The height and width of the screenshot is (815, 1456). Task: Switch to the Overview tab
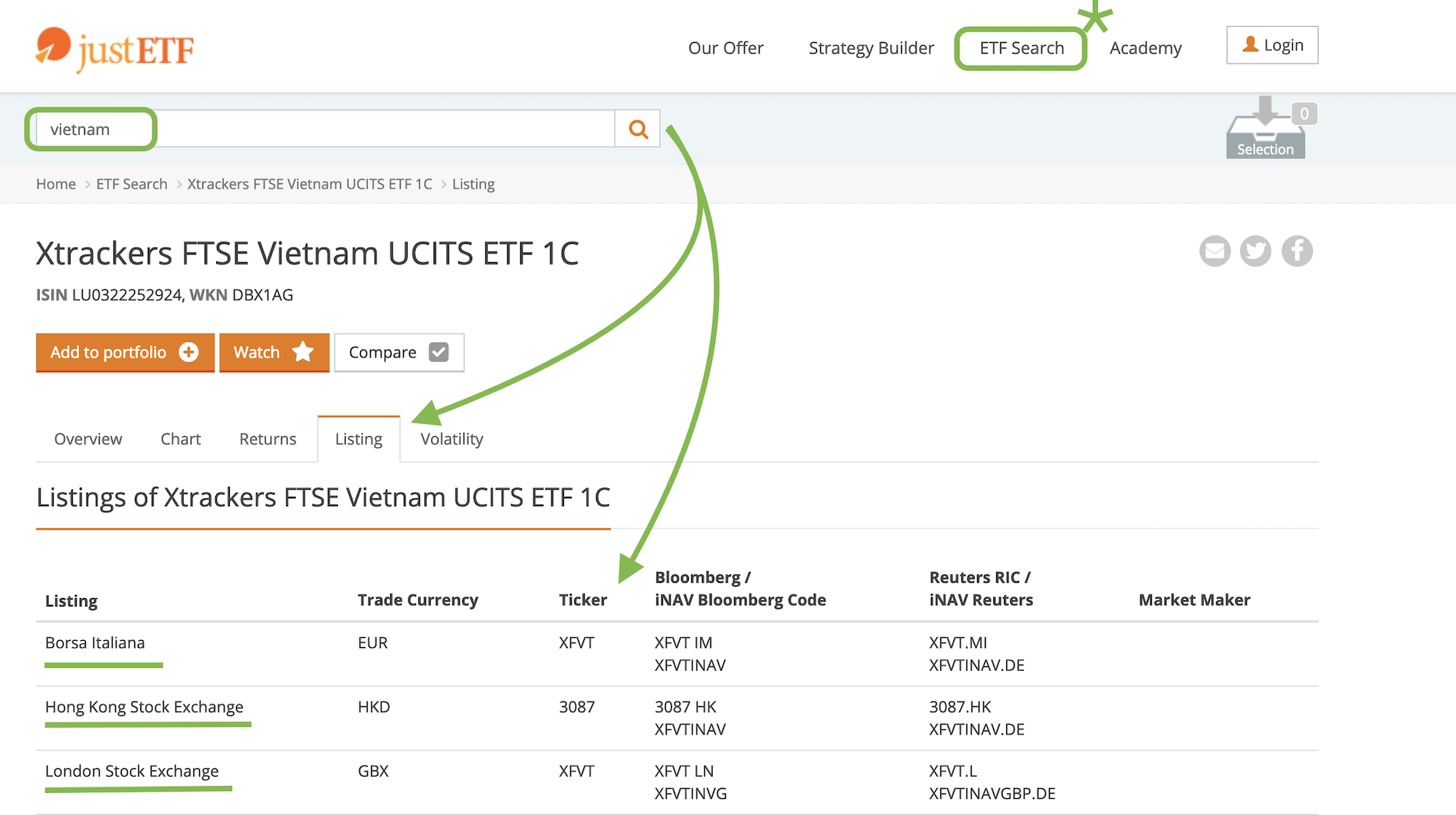[x=88, y=439]
